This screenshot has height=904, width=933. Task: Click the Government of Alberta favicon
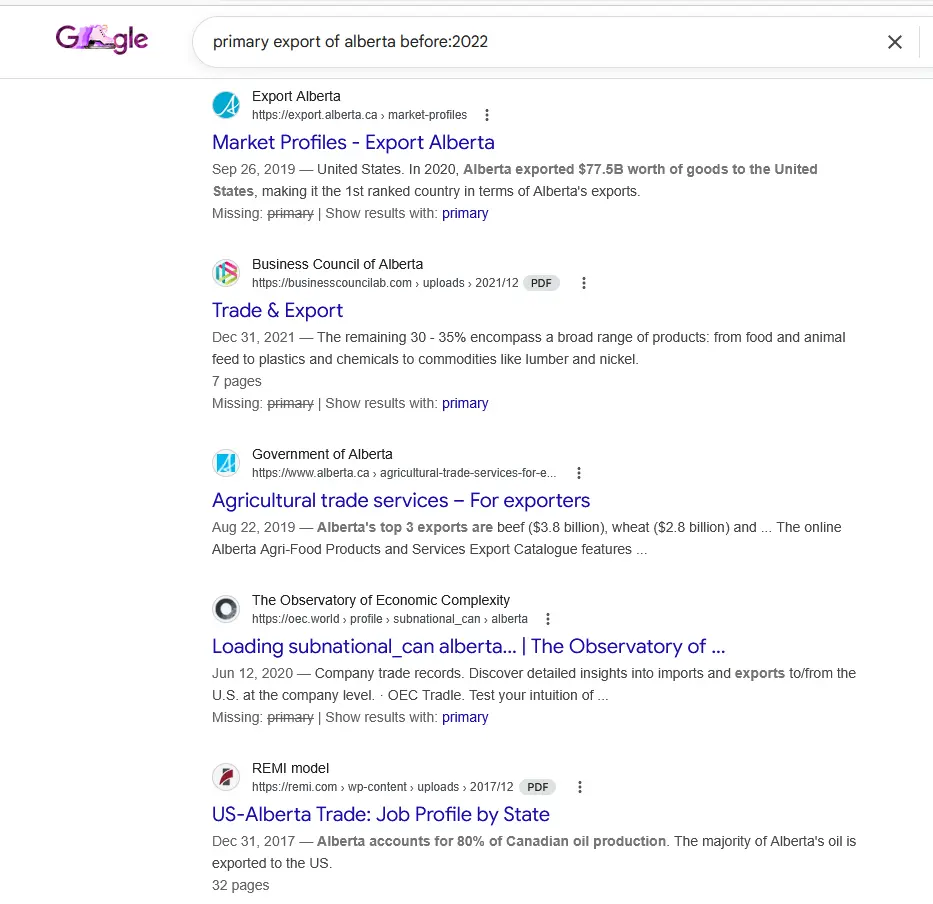coord(227,463)
